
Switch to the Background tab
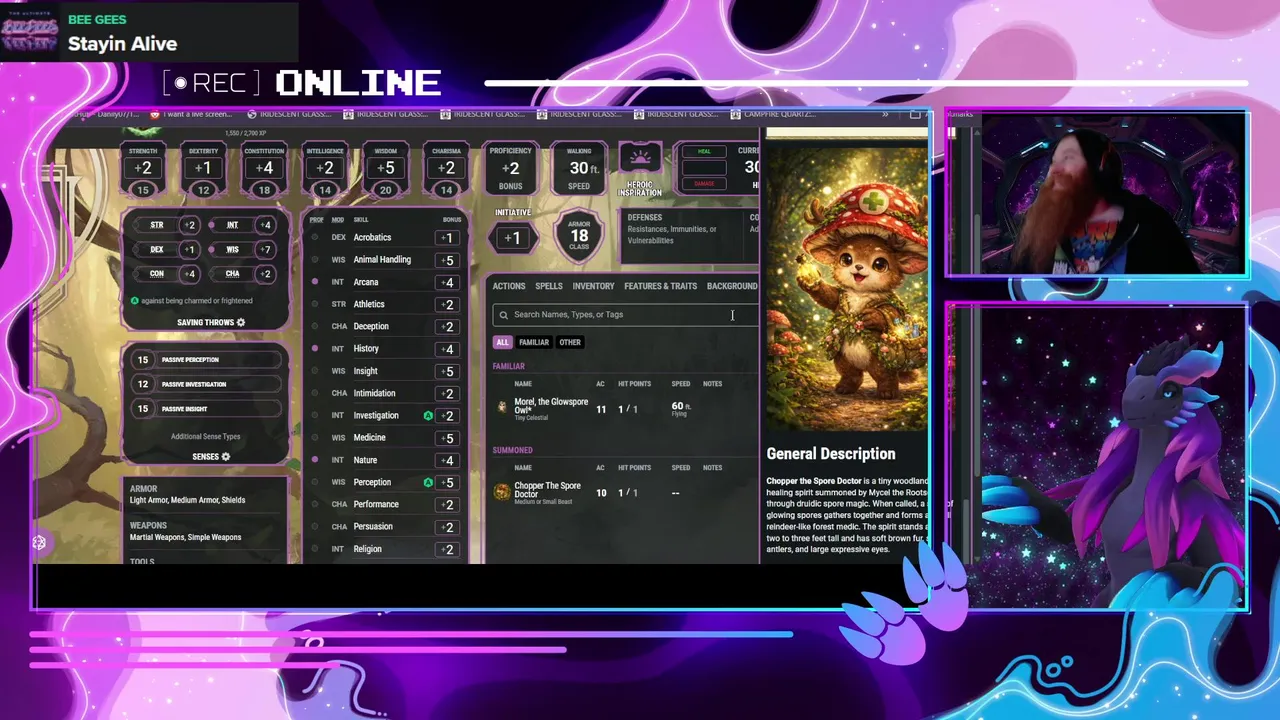coord(732,286)
